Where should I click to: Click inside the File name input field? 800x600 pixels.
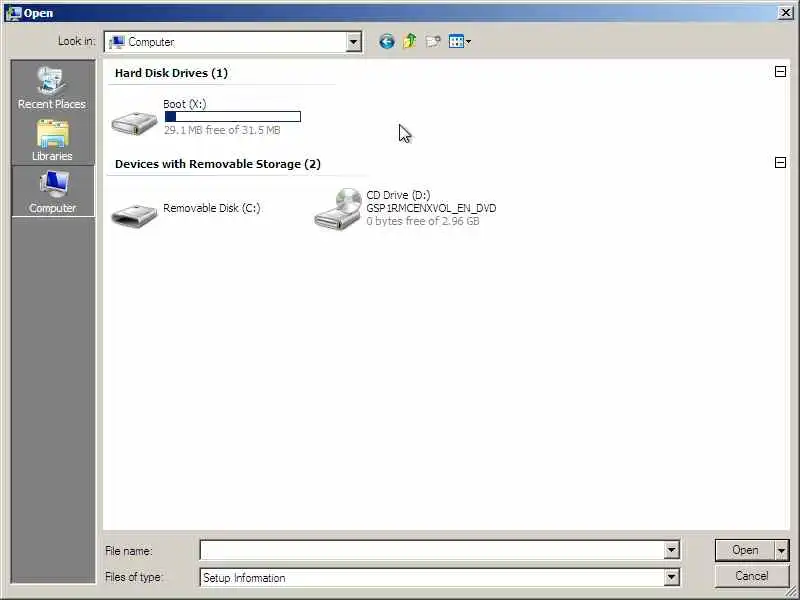click(433, 550)
